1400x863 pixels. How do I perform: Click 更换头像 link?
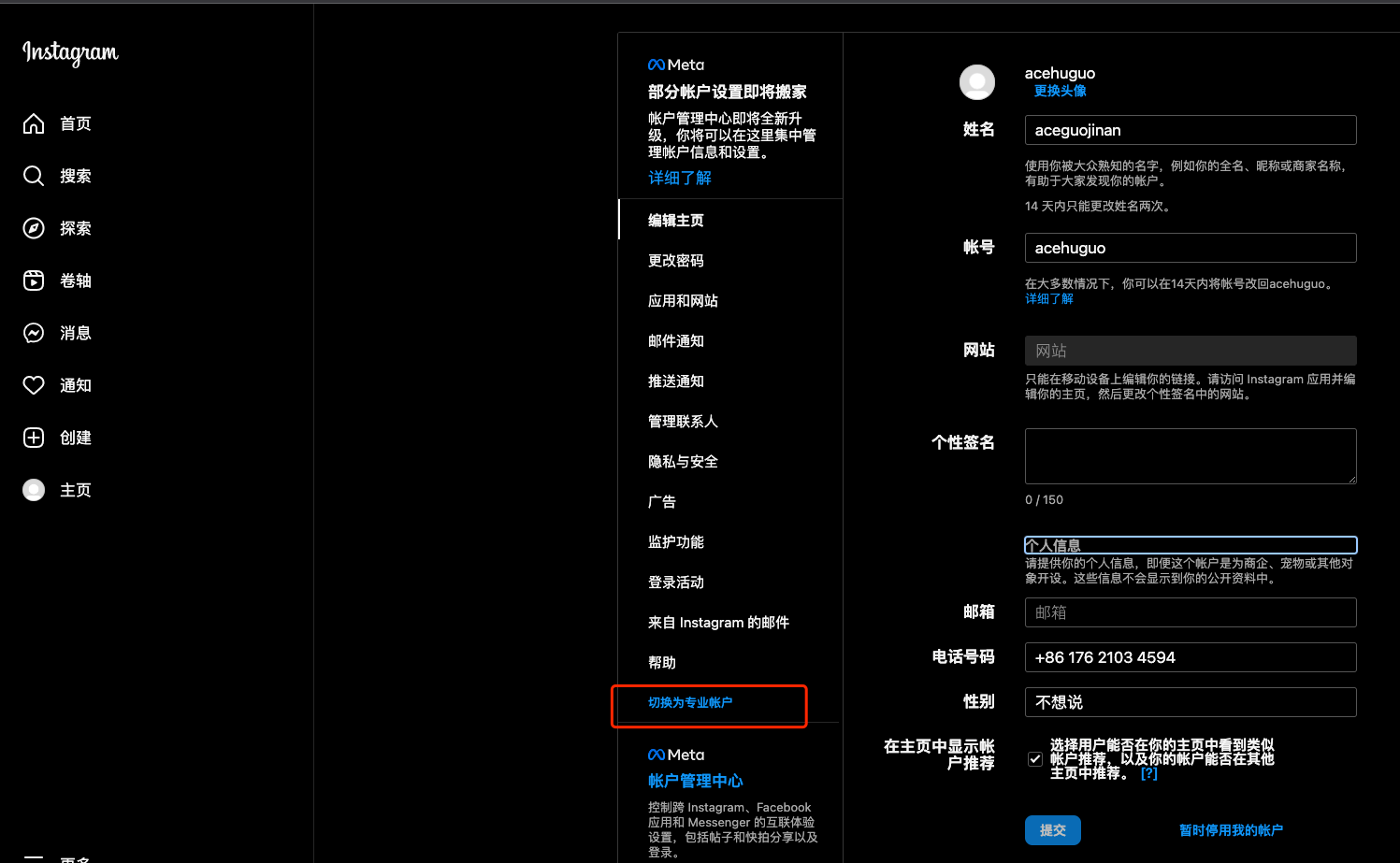pyautogui.click(x=1060, y=91)
